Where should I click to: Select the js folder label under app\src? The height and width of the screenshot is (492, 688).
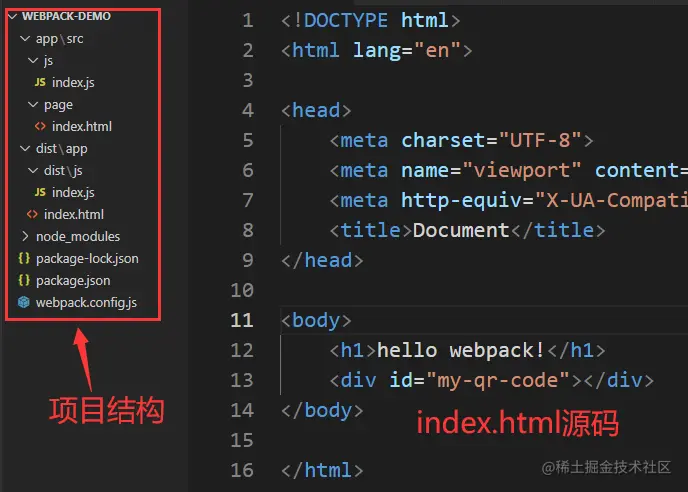point(48,61)
